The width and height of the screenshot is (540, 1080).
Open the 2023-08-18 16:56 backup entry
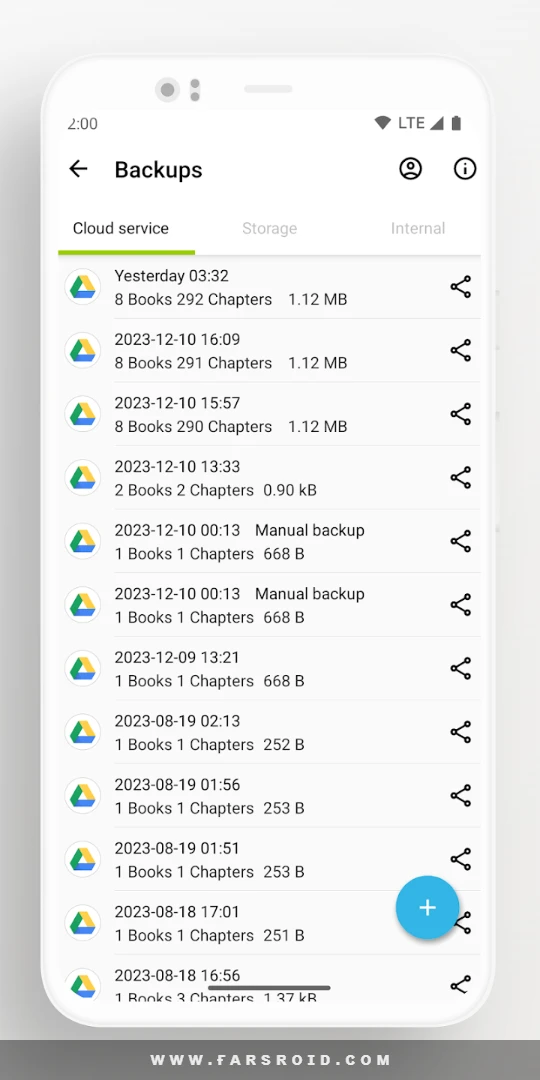click(x=269, y=982)
